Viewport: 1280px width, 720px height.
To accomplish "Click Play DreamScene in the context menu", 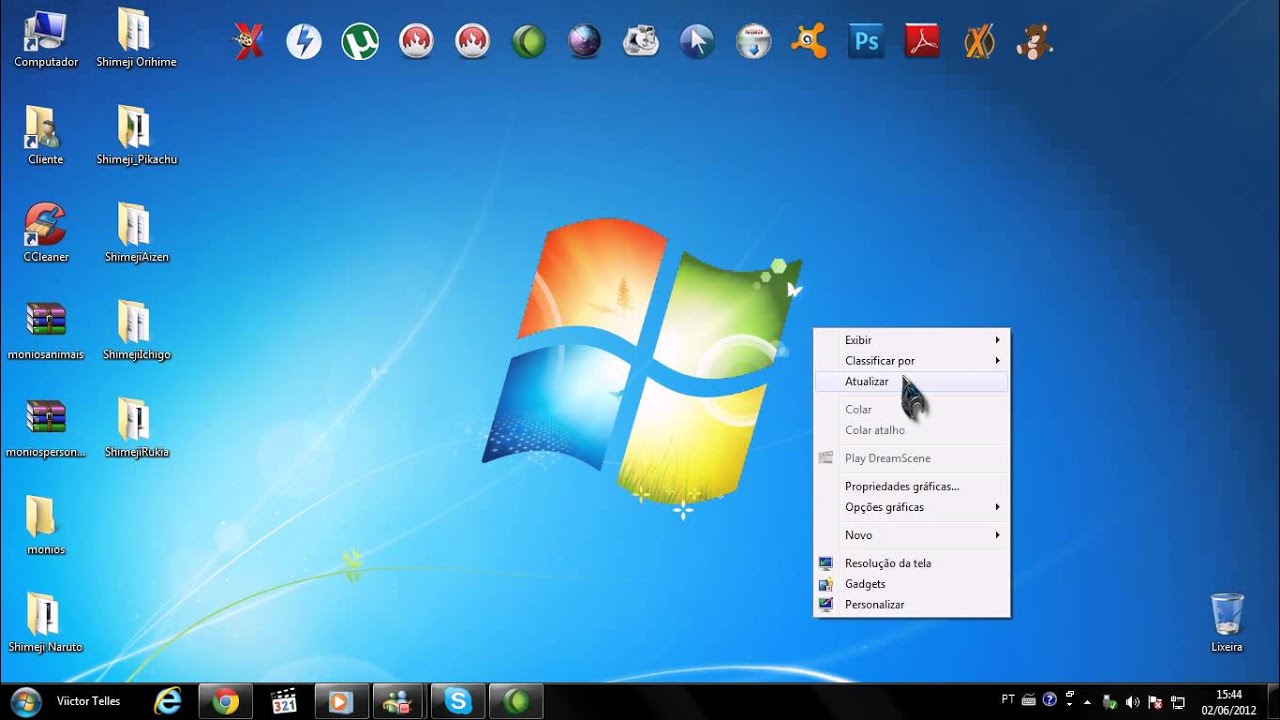I will (x=911, y=458).
